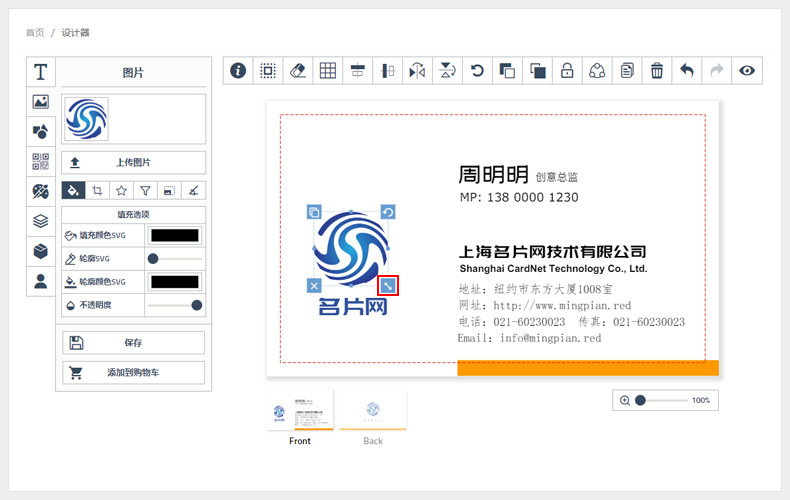Click the rotate reset toolbar icon
Screen dimensions: 790x500
point(477,71)
